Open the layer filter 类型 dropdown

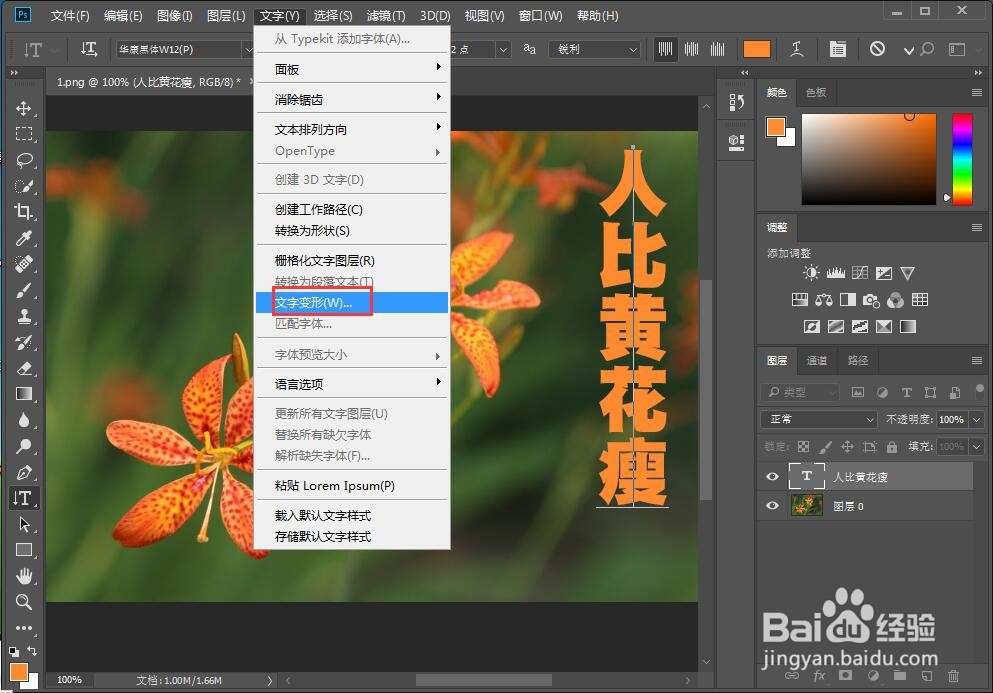coord(800,393)
